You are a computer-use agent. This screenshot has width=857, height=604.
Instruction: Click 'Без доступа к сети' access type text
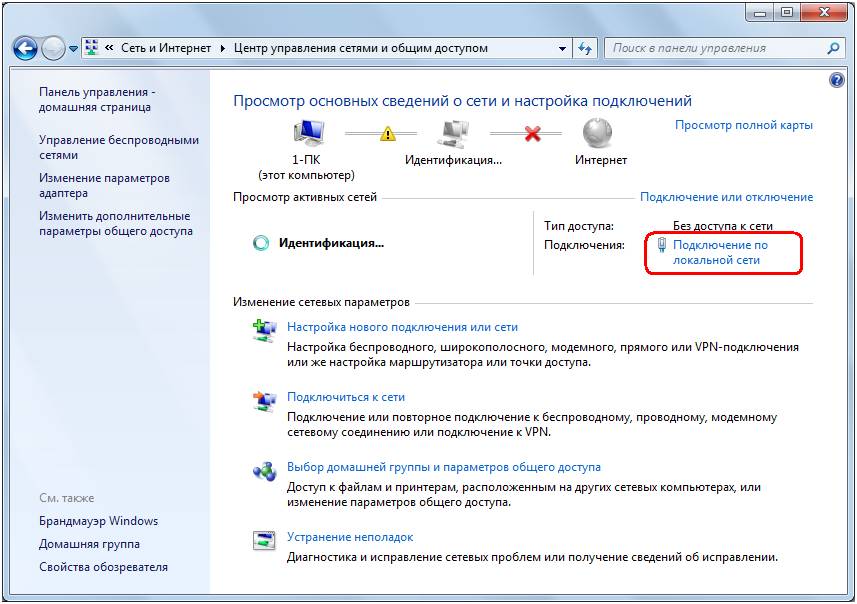tap(723, 226)
